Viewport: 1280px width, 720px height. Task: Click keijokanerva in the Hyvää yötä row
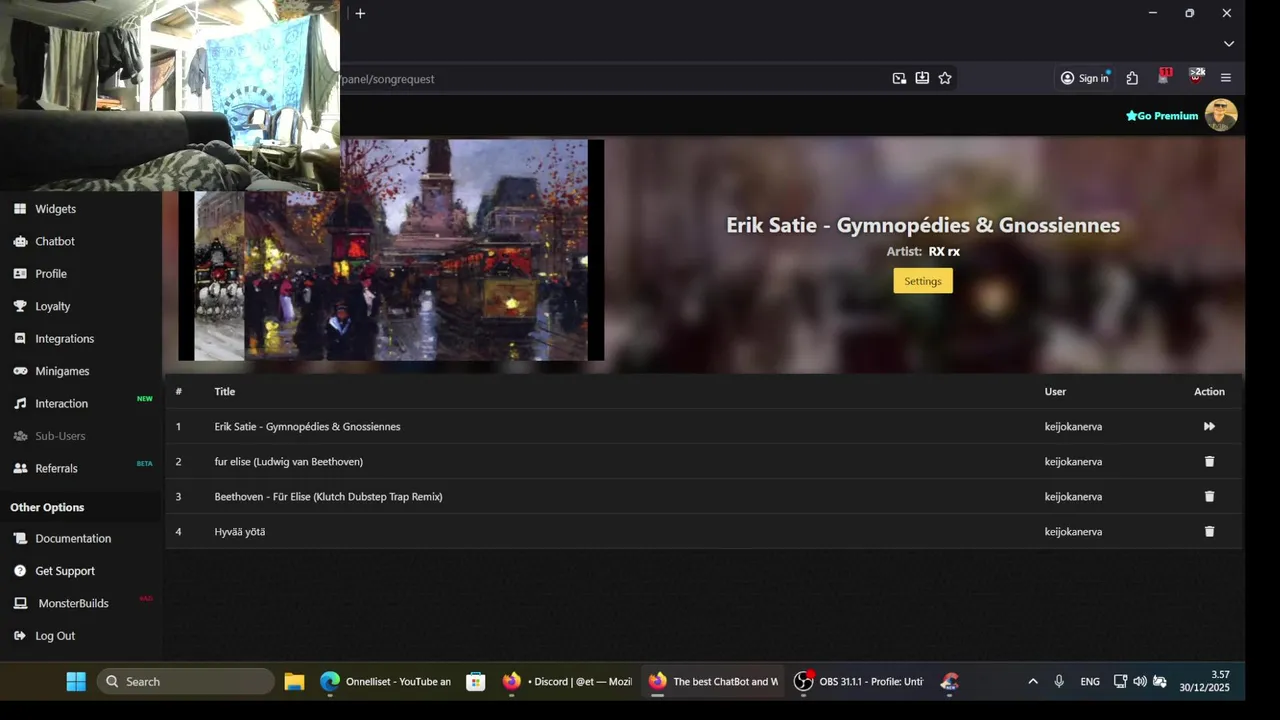coord(1073,532)
